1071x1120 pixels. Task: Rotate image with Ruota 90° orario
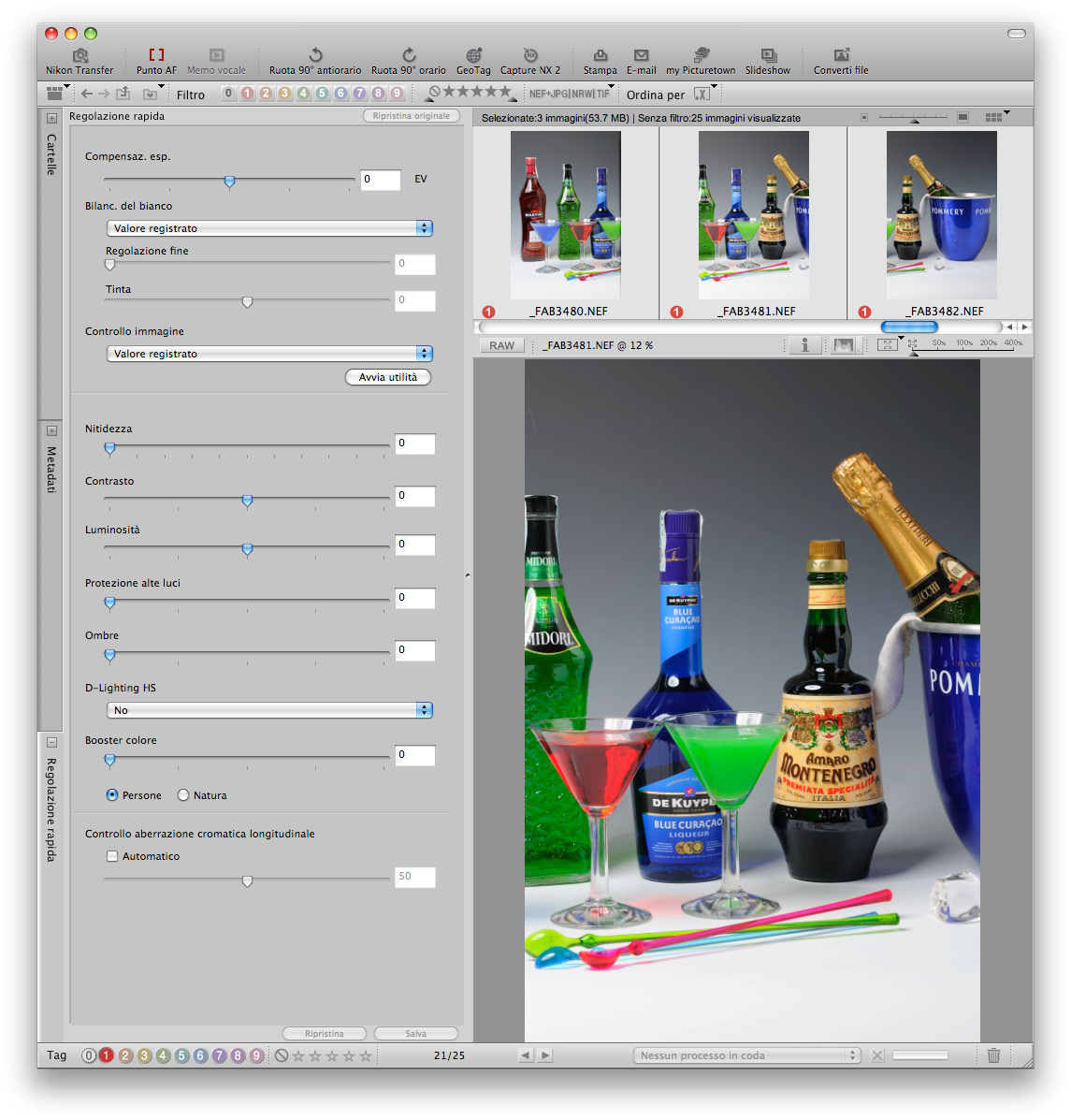(x=409, y=62)
